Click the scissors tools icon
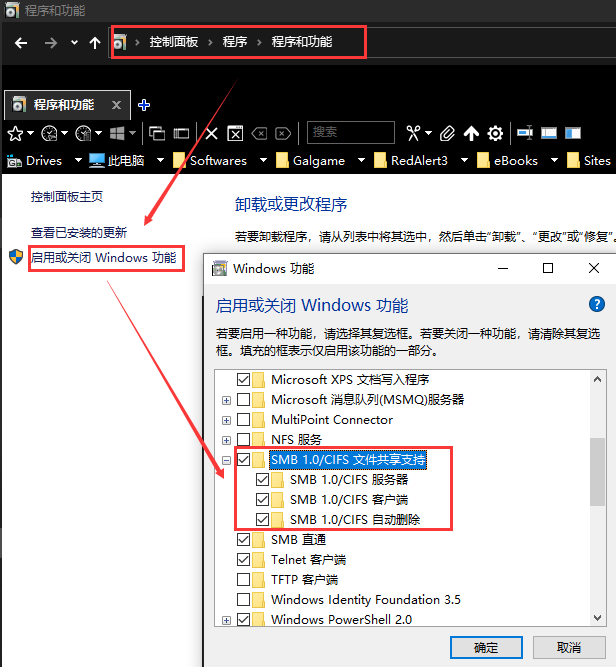Viewport: 616px width, 667px height. [x=414, y=134]
